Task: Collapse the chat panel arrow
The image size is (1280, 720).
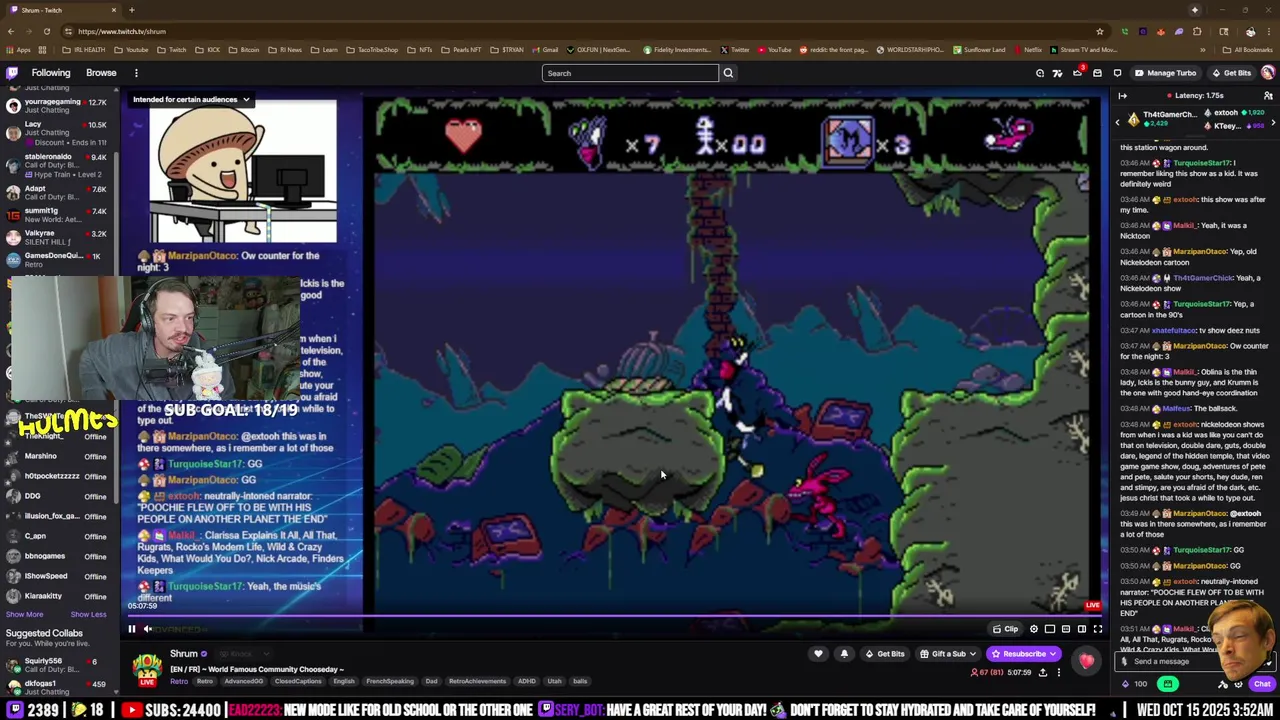Action: point(1122,96)
